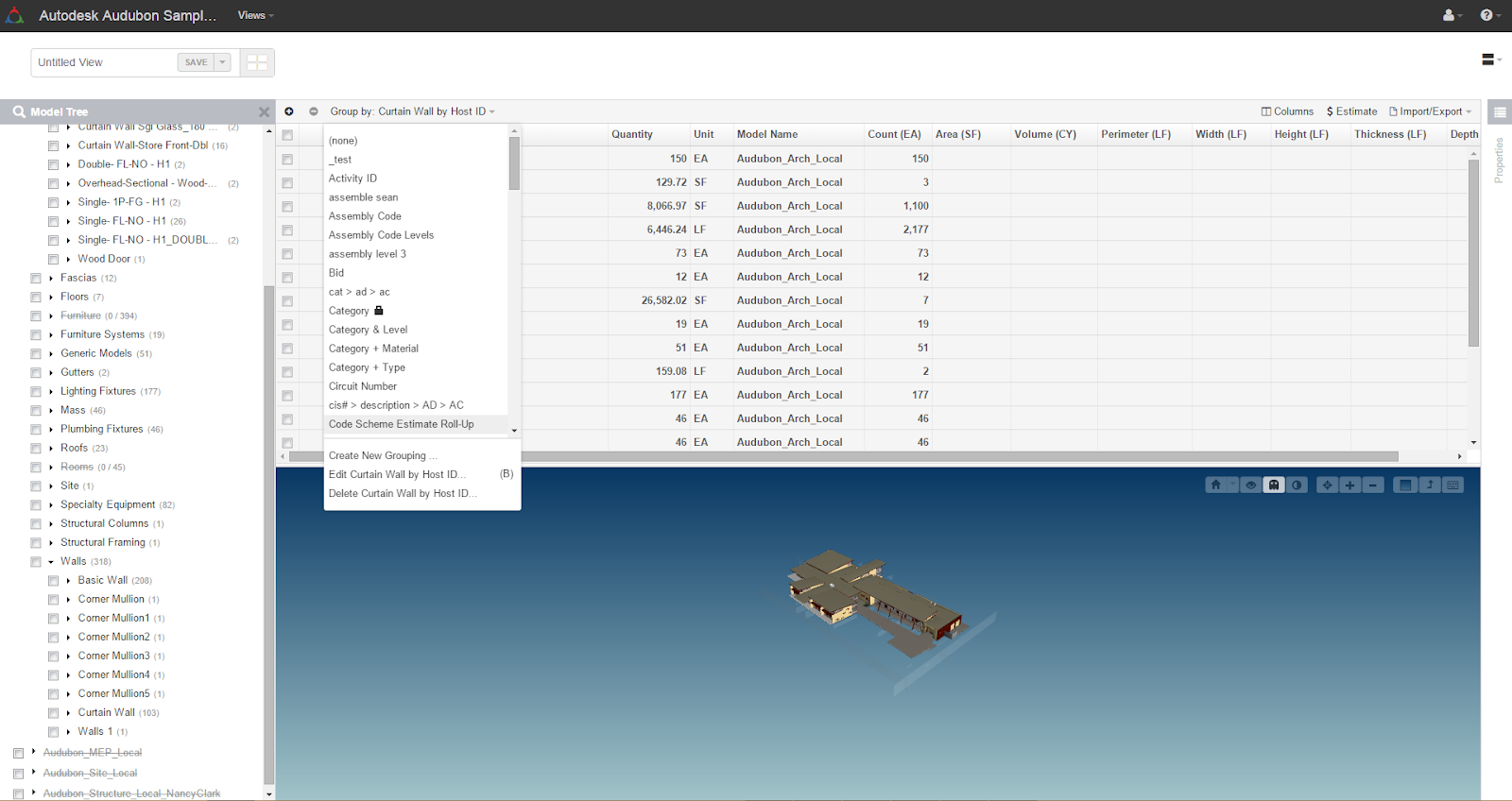Open the Columns chooser

click(x=1287, y=111)
